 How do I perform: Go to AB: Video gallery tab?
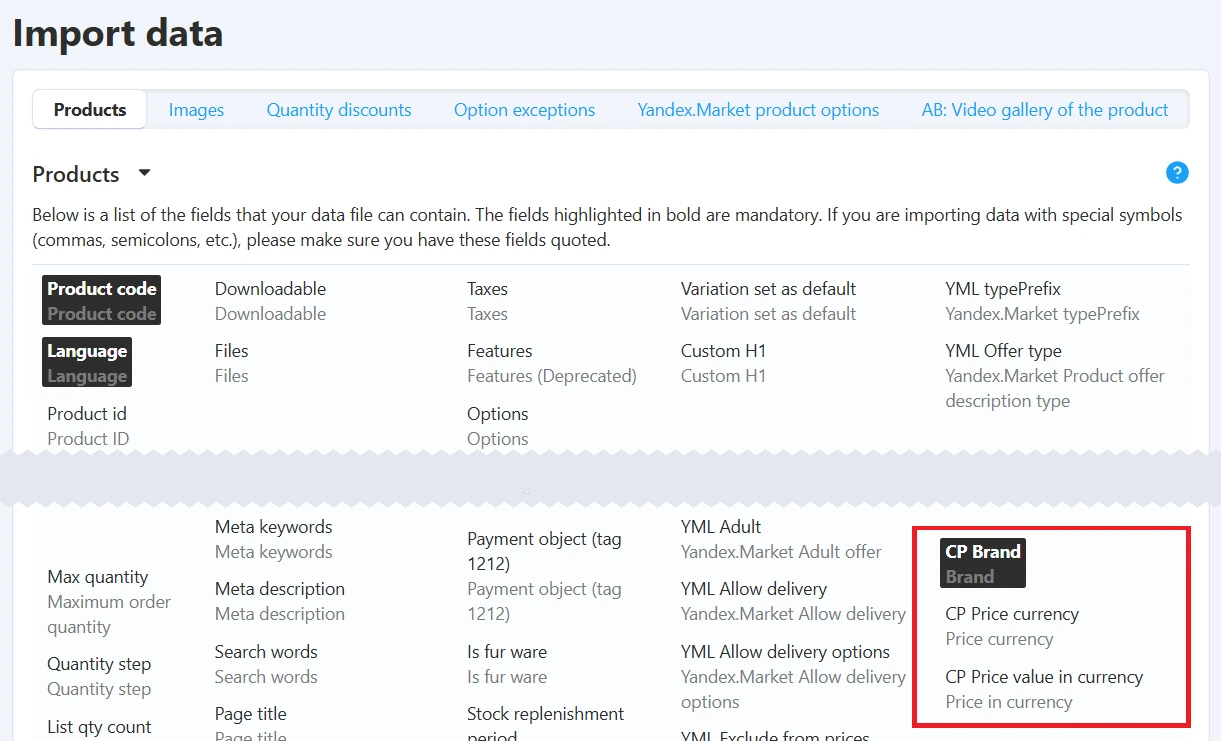tap(1045, 110)
